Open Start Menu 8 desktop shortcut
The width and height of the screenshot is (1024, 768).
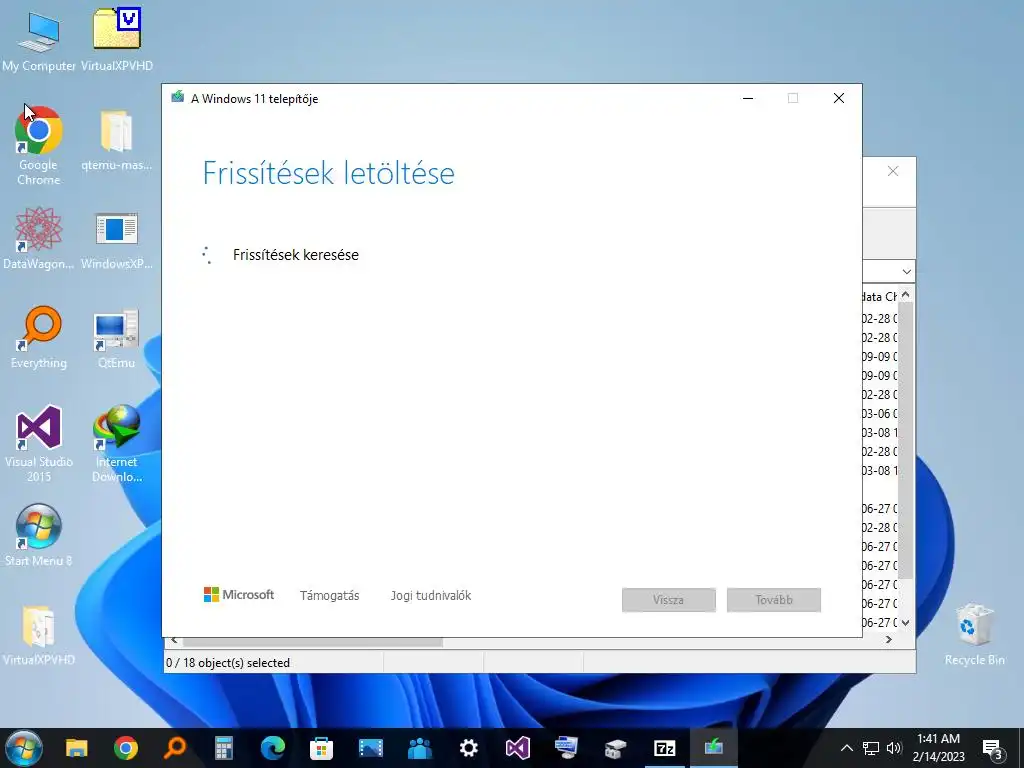coord(39,535)
